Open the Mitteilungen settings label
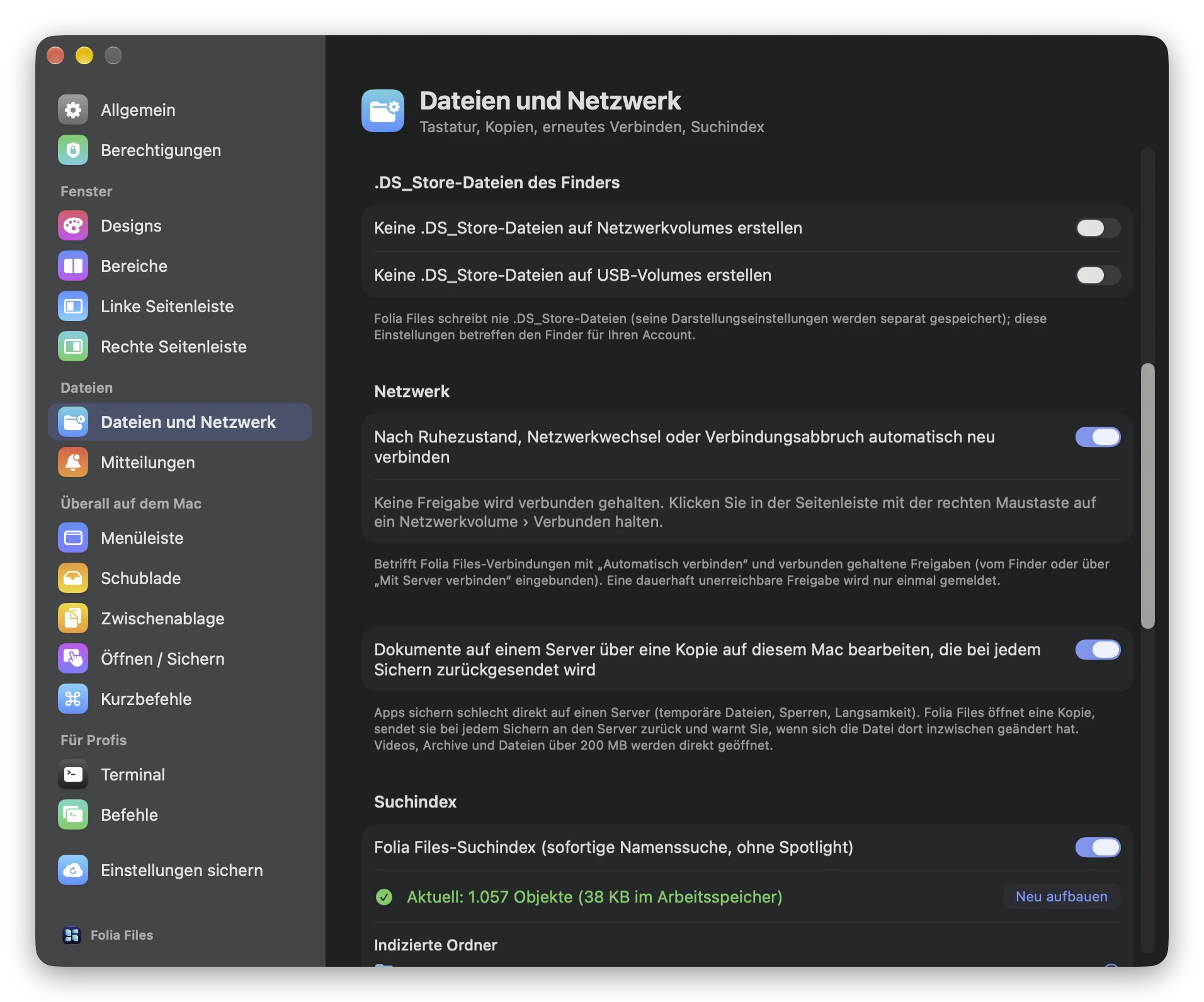 tap(148, 463)
